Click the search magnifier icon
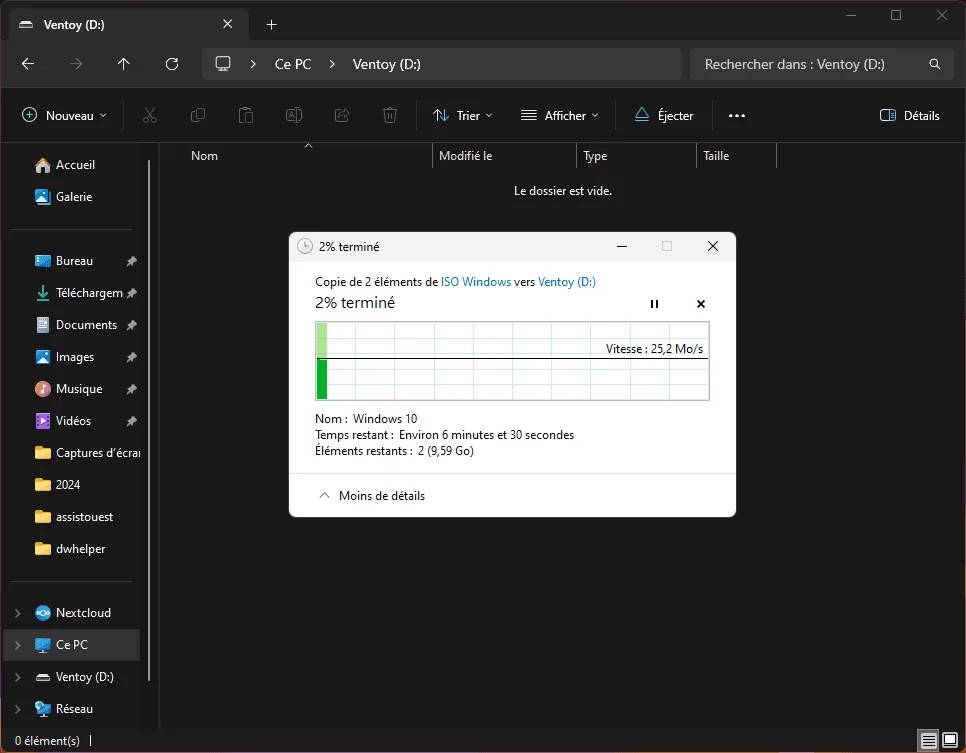Viewport: 966px width, 753px height. coord(935,64)
